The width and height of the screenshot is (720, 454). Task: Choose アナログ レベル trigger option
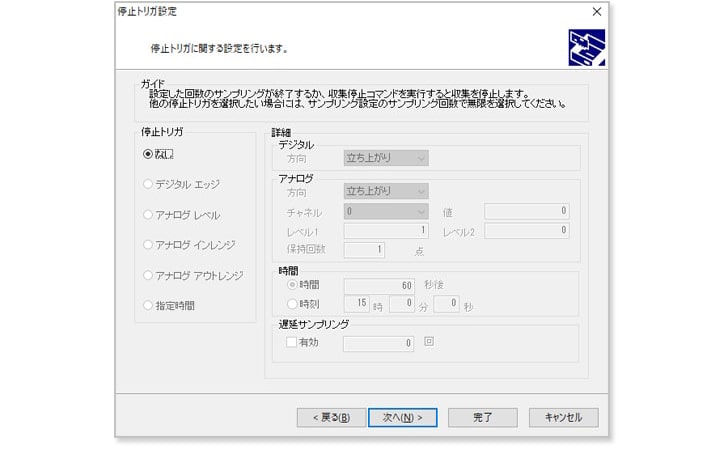tap(148, 215)
